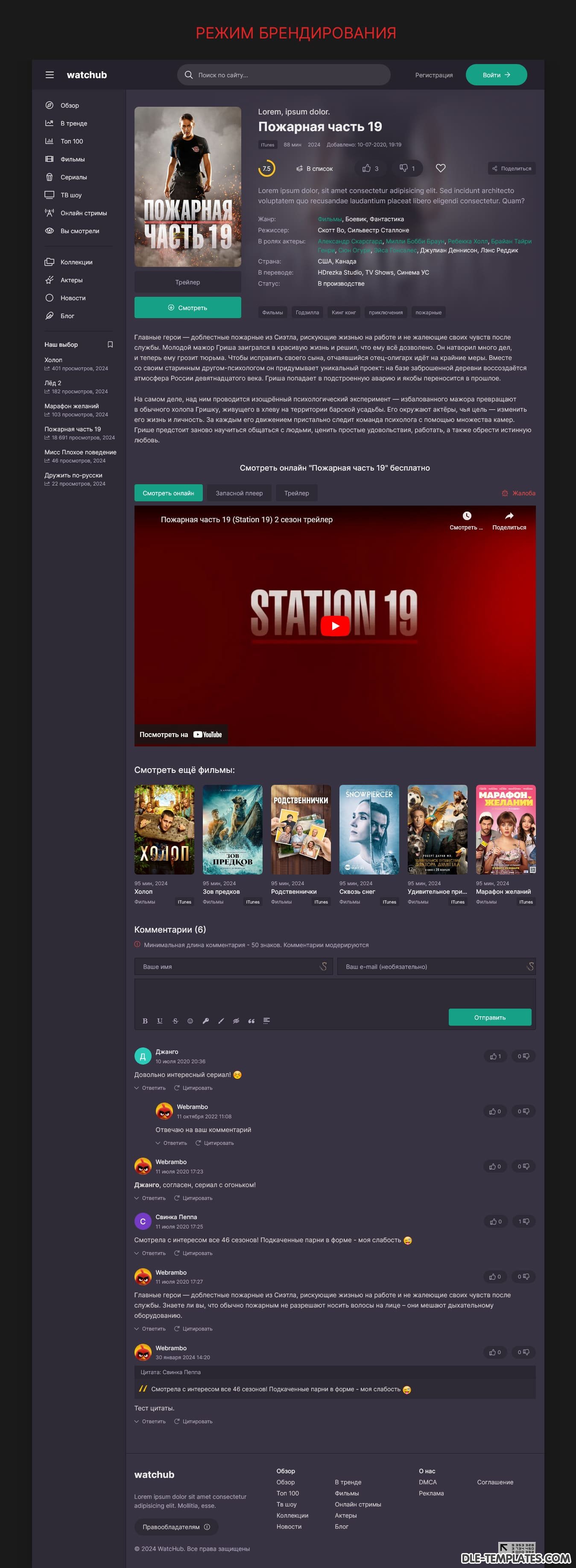Open the DMCA link in the footer
This screenshot has width=576, height=1568.
tap(427, 1482)
